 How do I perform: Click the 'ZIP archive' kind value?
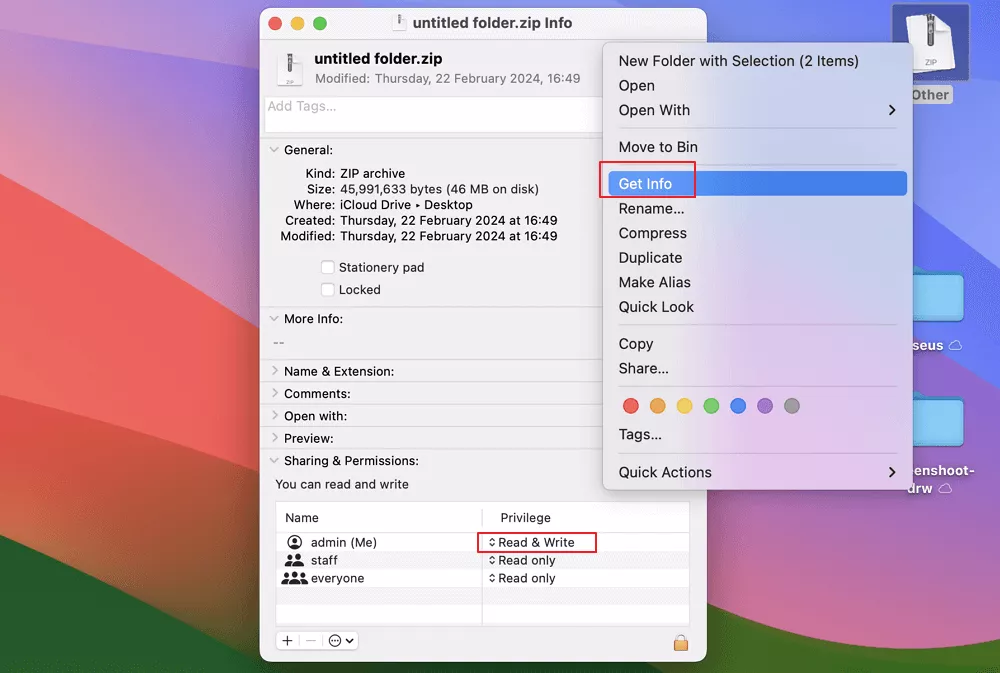(x=372, y=174)
